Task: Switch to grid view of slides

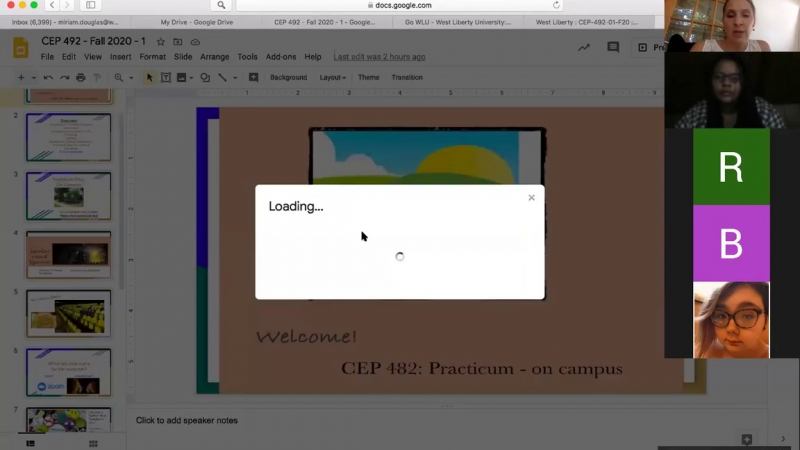Action: pyautogui.click(x=93, y=443)
